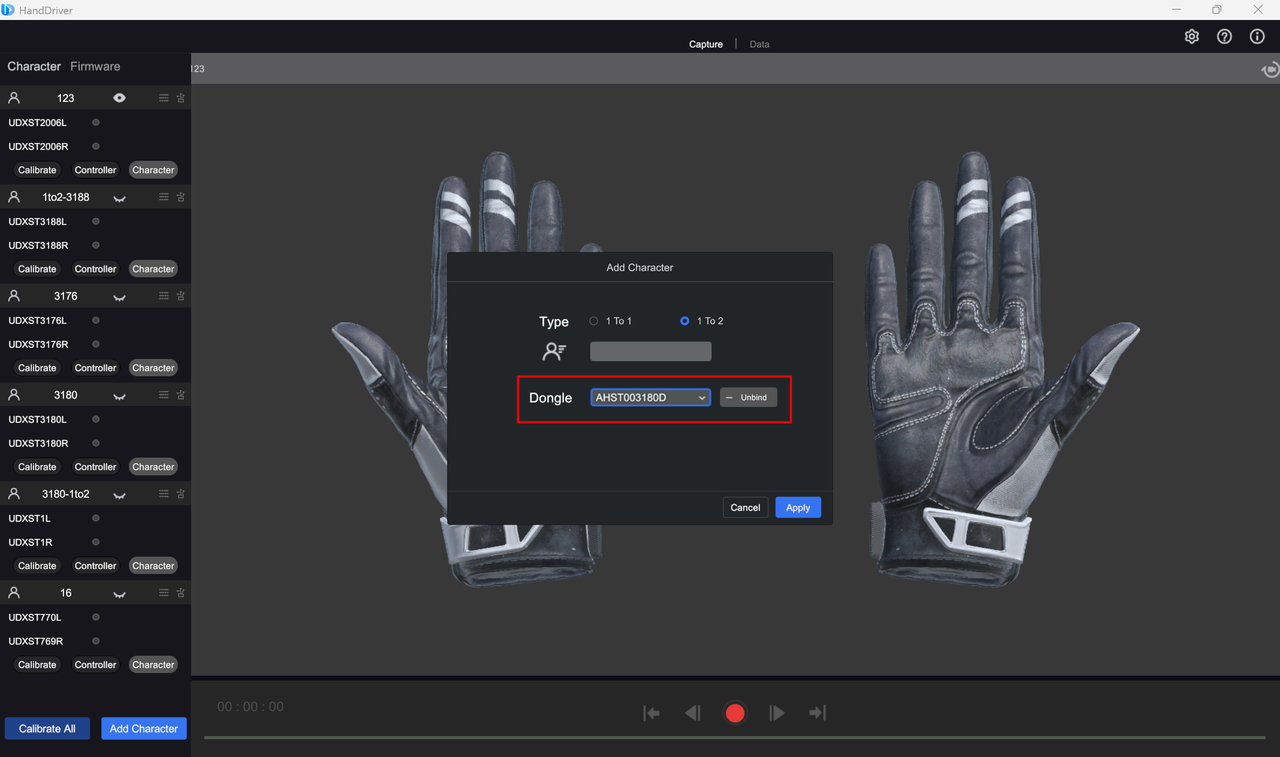Click Apply in Add Character dialog
Screen dimensions: 1280x757
(797, 508)
